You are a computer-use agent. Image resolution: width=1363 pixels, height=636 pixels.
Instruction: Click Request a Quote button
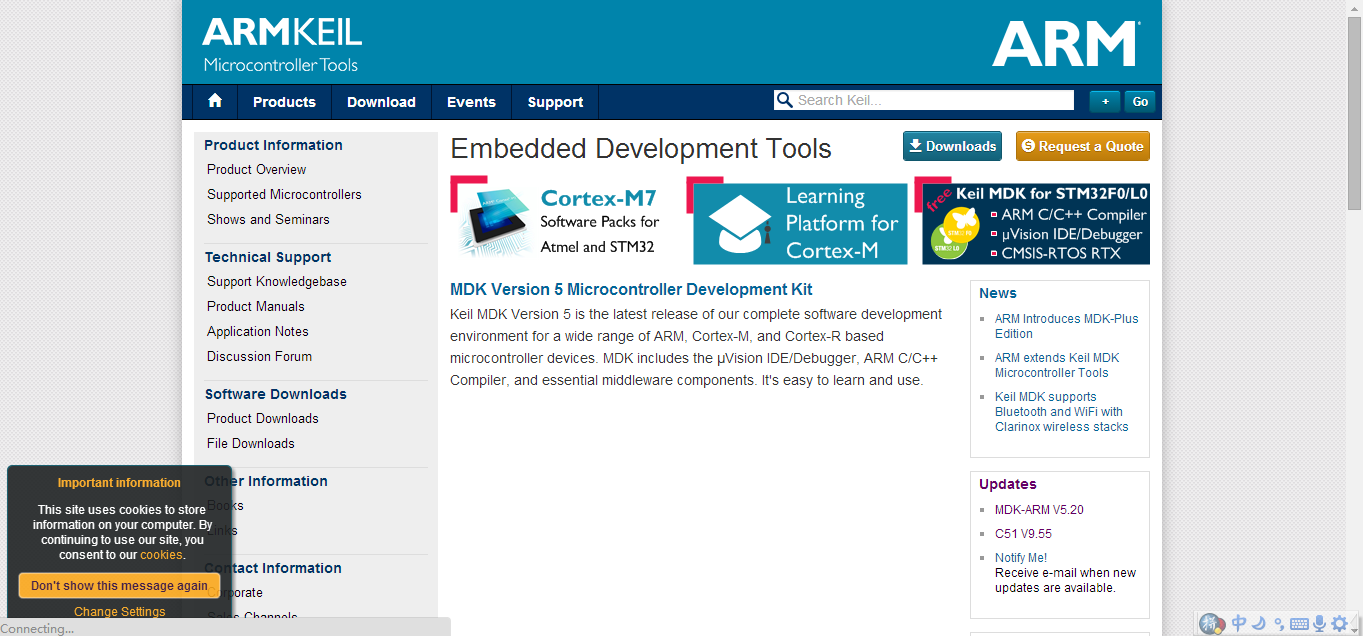coord(1083,146)
